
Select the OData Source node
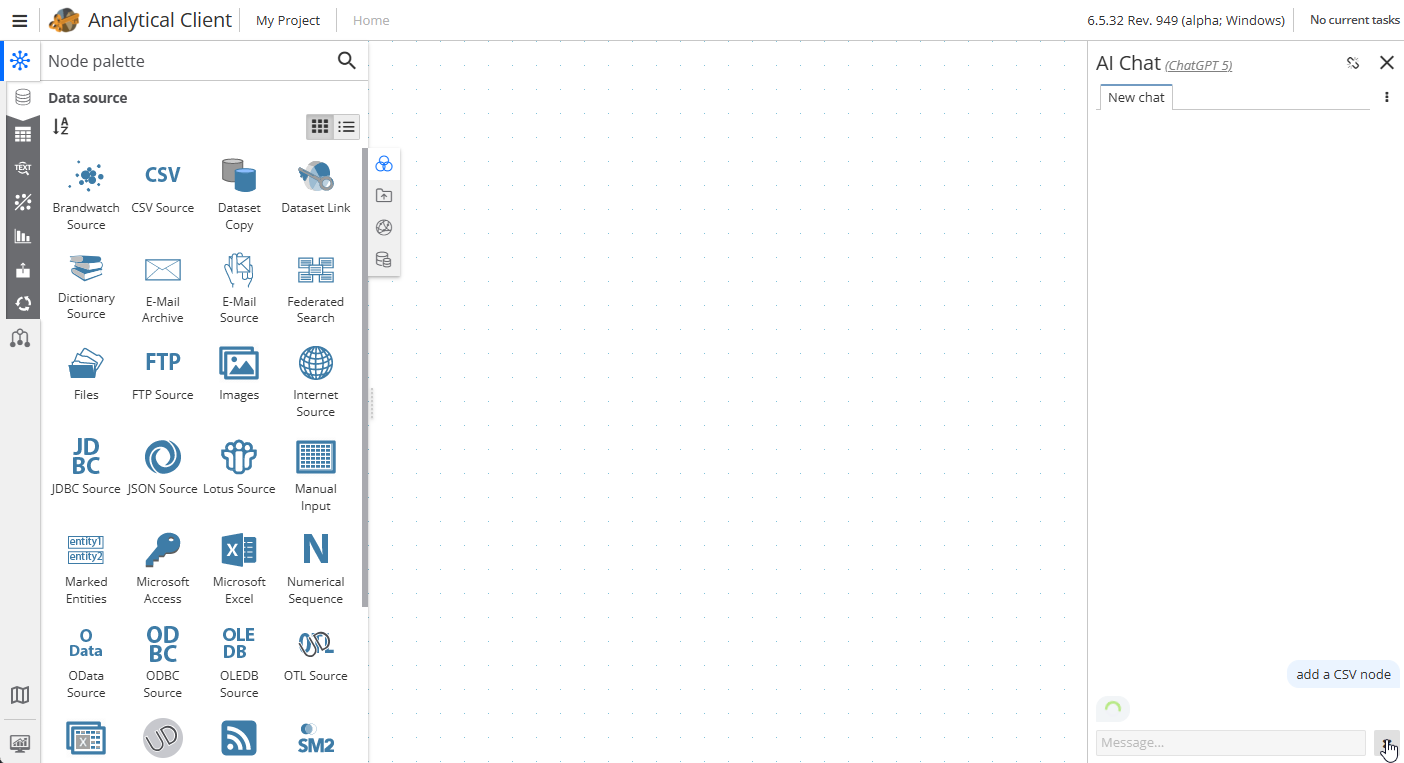click(86, 662)
